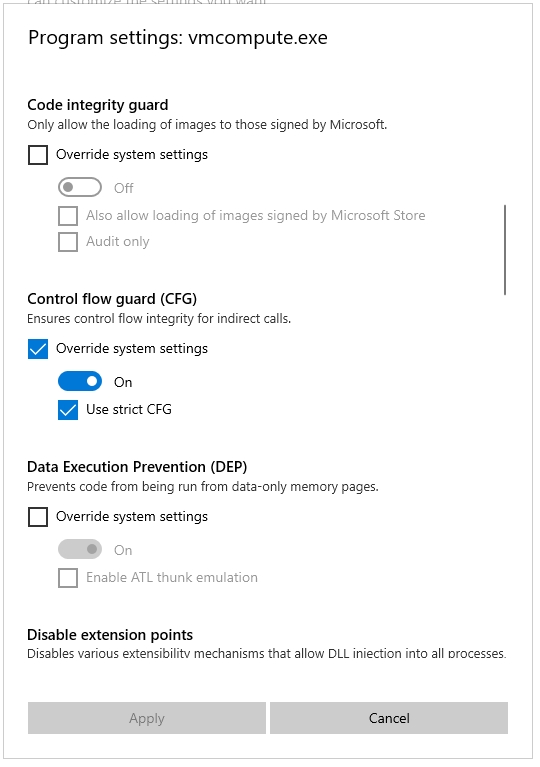Click the Apply button
Image resolution: width=540 pixels, height=767 pixels.
pos(147,718)
